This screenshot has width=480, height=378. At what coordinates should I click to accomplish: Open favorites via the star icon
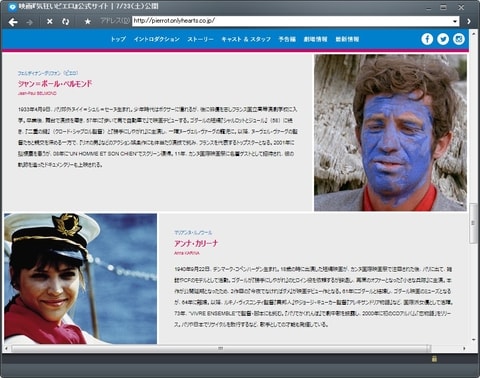pos(88,22)
